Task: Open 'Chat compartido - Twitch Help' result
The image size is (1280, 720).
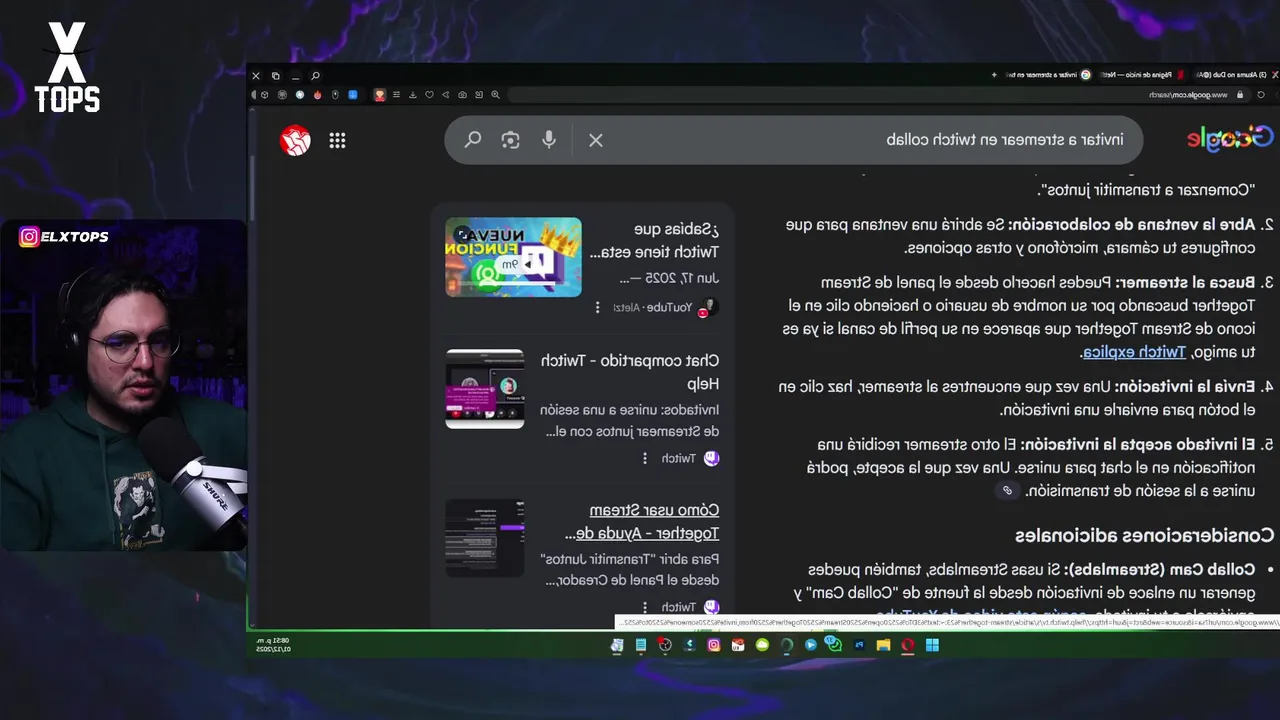Action: 630,371
